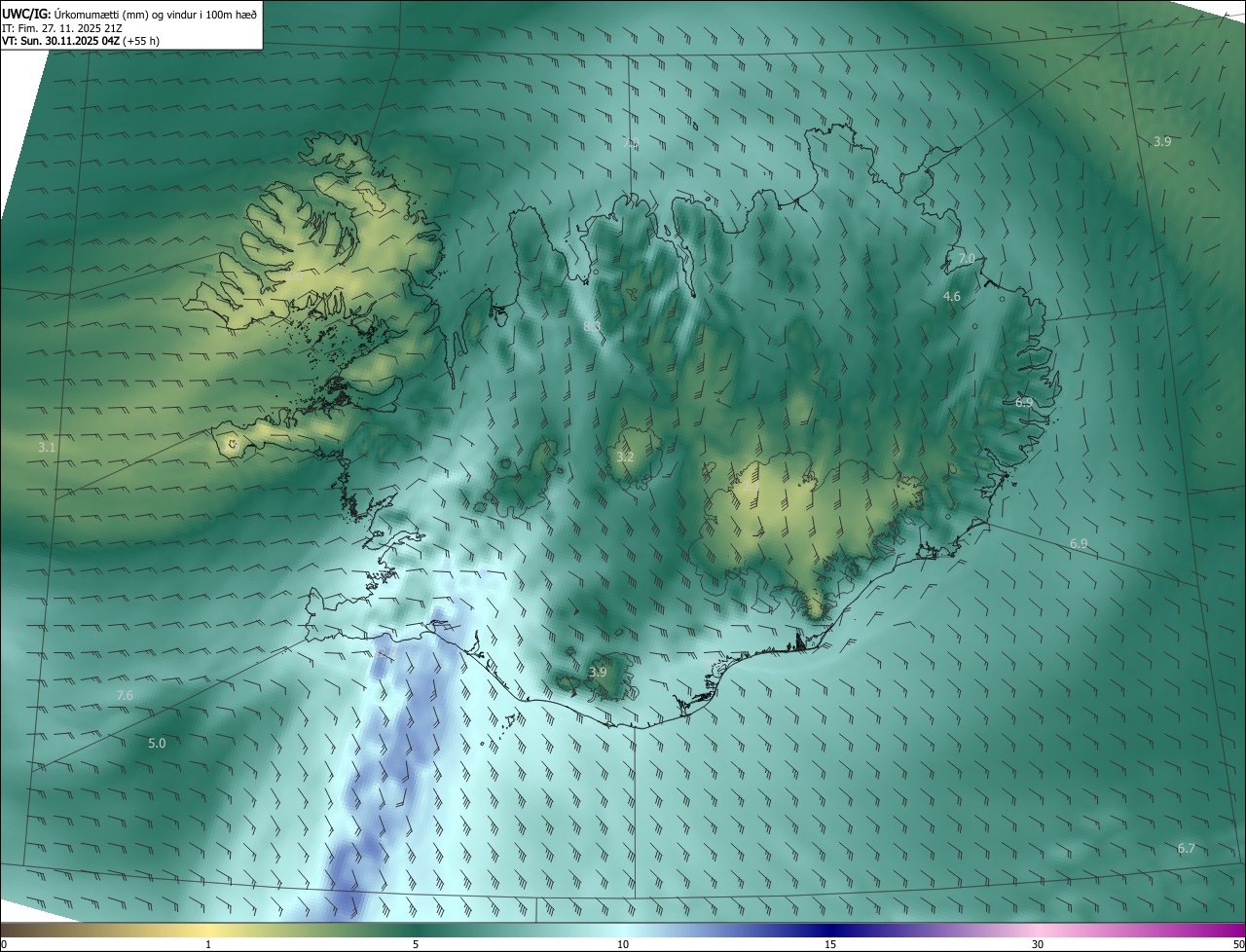The width and height of the screenshot is (1246, 952).
Task: Click the colorbar tick label 5
Action: 416,945
